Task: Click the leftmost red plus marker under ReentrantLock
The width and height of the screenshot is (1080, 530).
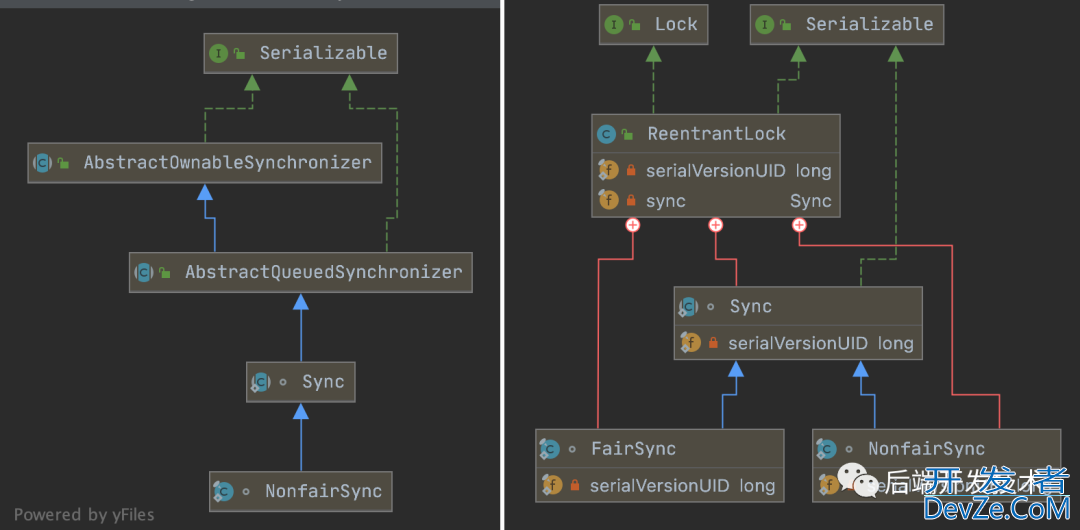Action: tap(632, 225)
